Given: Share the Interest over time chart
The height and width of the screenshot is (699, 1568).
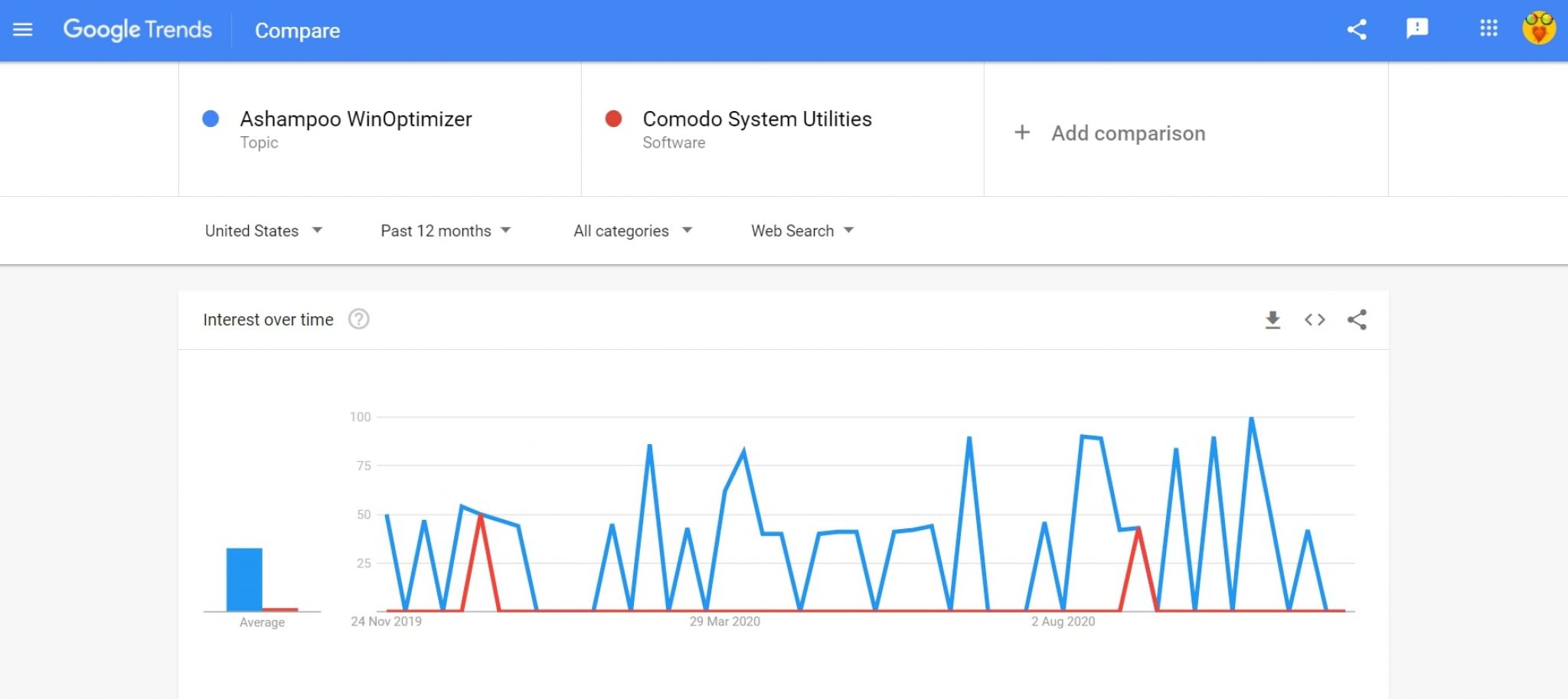Looking at the screenshot, I should [x=1357, y=319].
